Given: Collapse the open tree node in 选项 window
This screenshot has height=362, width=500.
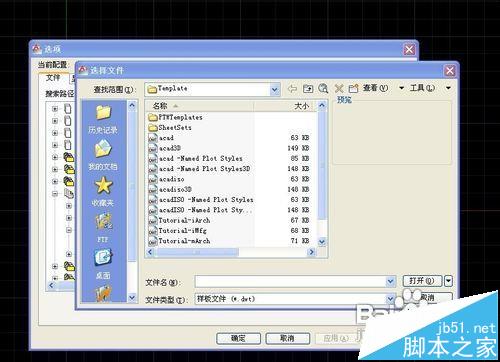Looking at the screenshot, I should tap(55, 193).
